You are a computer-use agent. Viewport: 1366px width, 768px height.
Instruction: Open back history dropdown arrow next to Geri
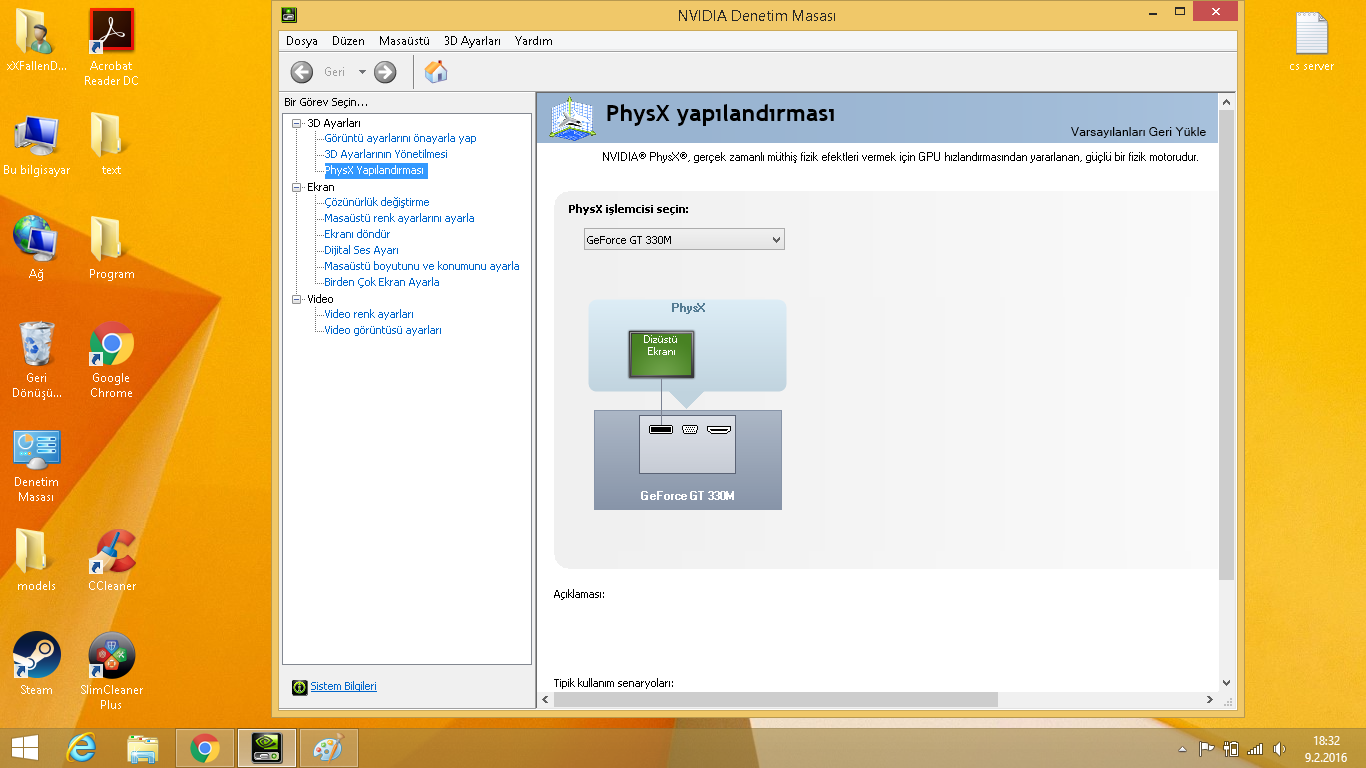point(362,72)
